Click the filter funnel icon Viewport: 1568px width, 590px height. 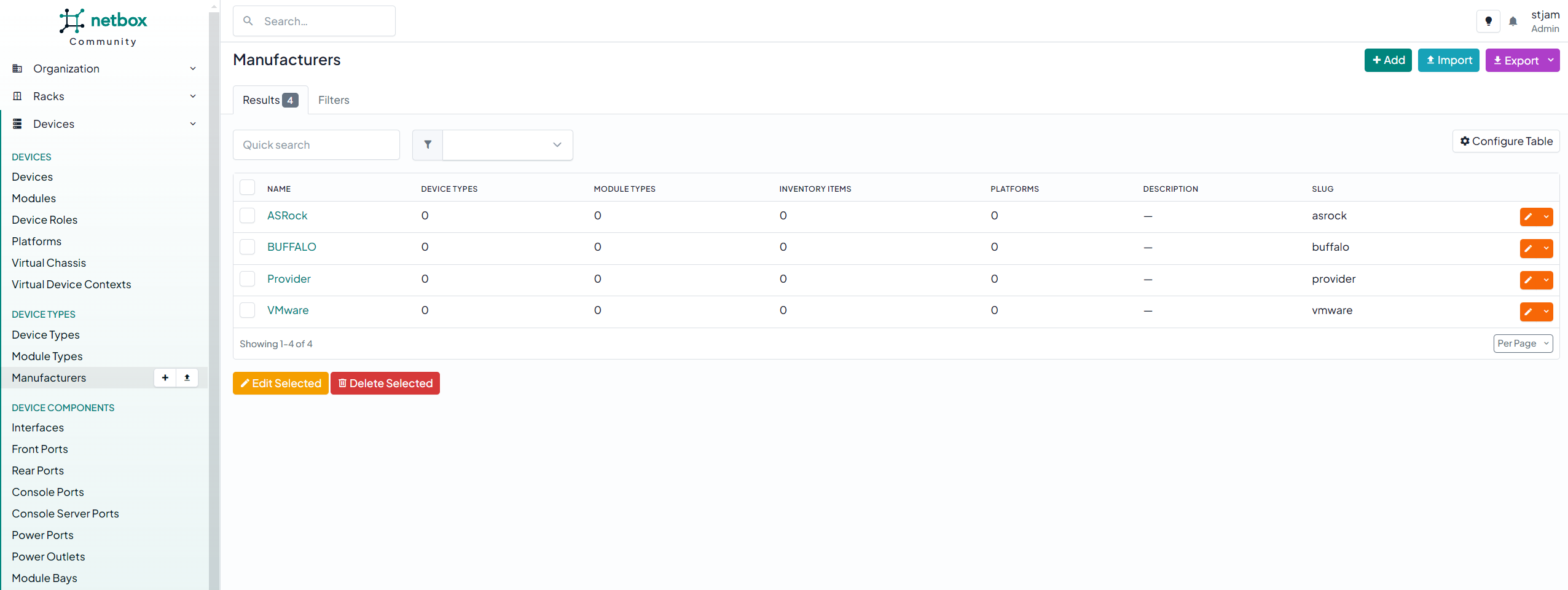pyautogui.click(x=428, y=145)
